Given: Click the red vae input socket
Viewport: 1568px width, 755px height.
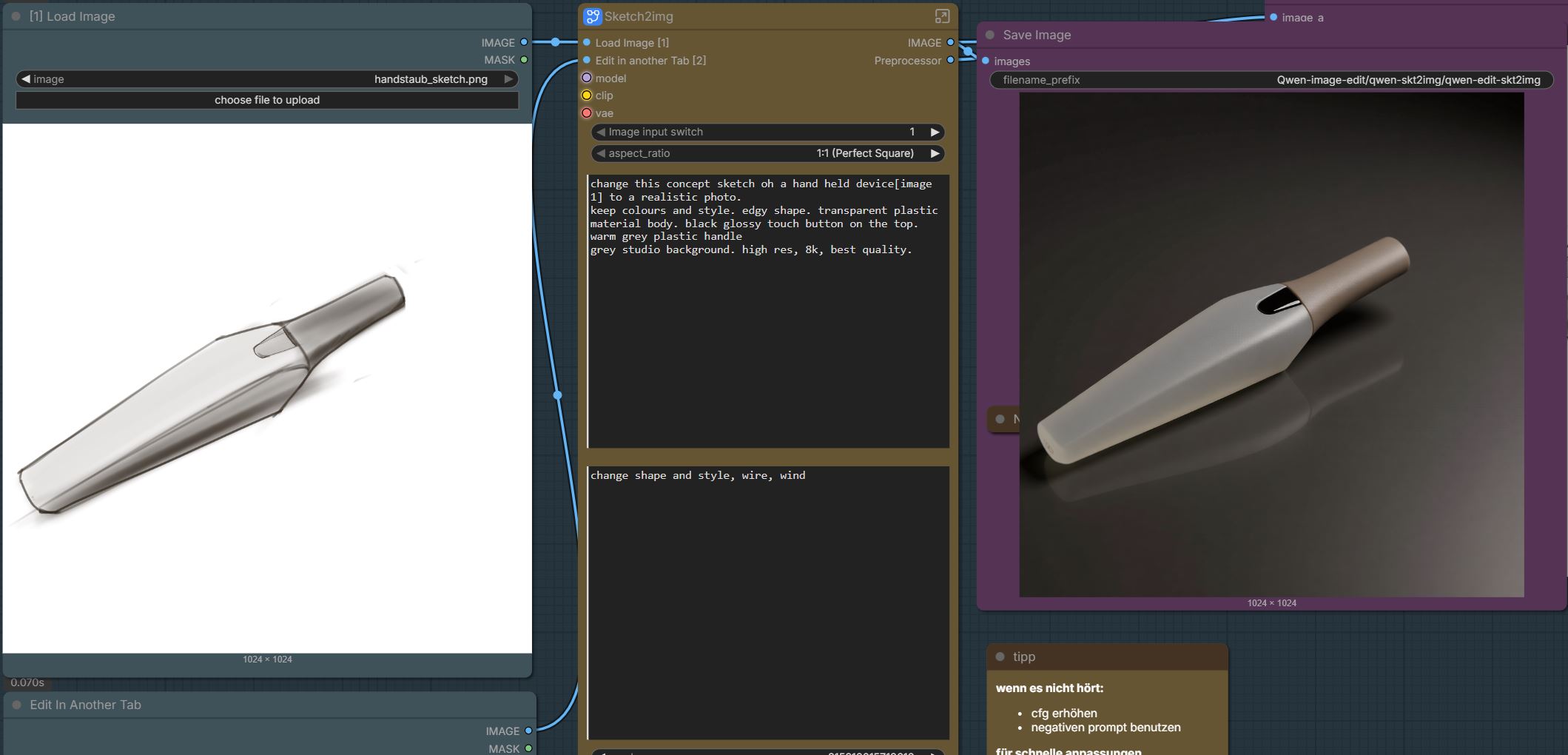Looking at the screenshot, I should click(587, 113).
